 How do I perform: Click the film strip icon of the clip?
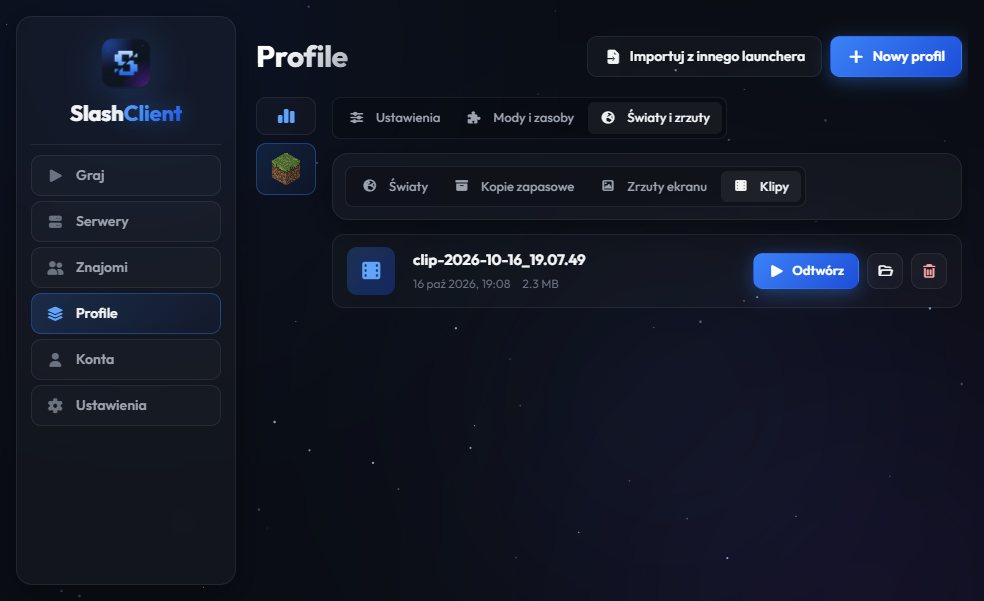[371, 271]
